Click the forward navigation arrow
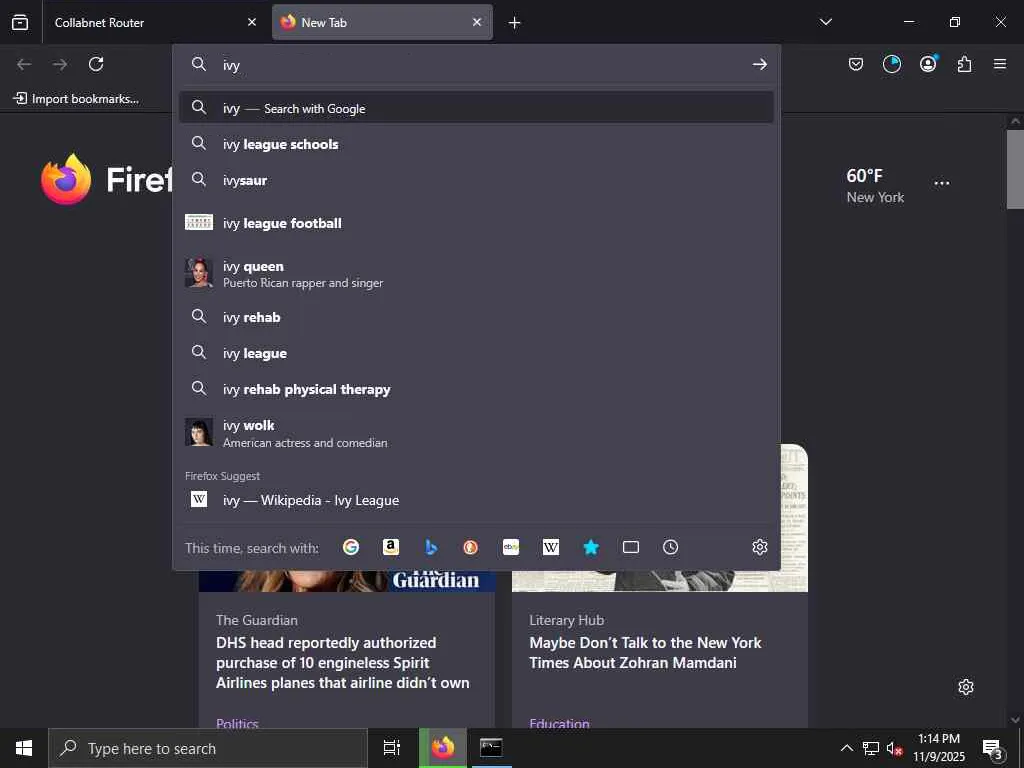This screenshot has height=768, width=1024. (x=60, y=64)
